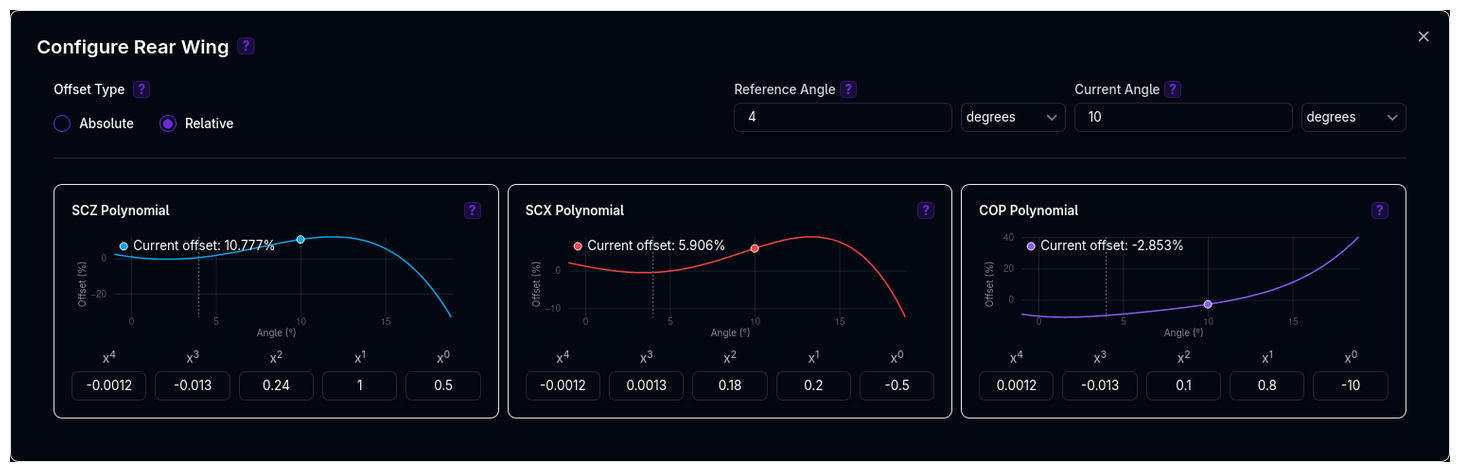Edit SCX x² coefficient field
This screenshot has height=472, width=1460.
tap(730, 386)
